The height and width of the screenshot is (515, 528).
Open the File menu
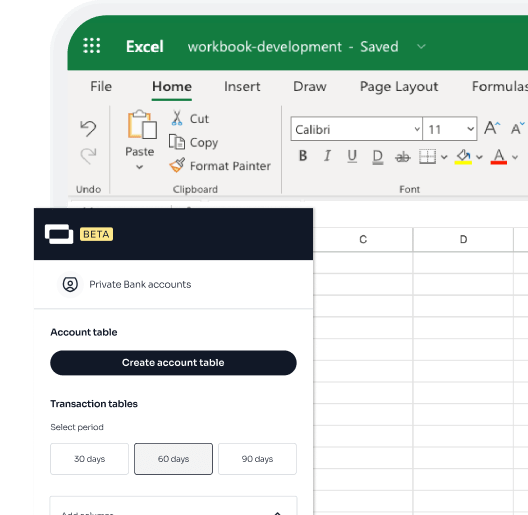[101, 87]
